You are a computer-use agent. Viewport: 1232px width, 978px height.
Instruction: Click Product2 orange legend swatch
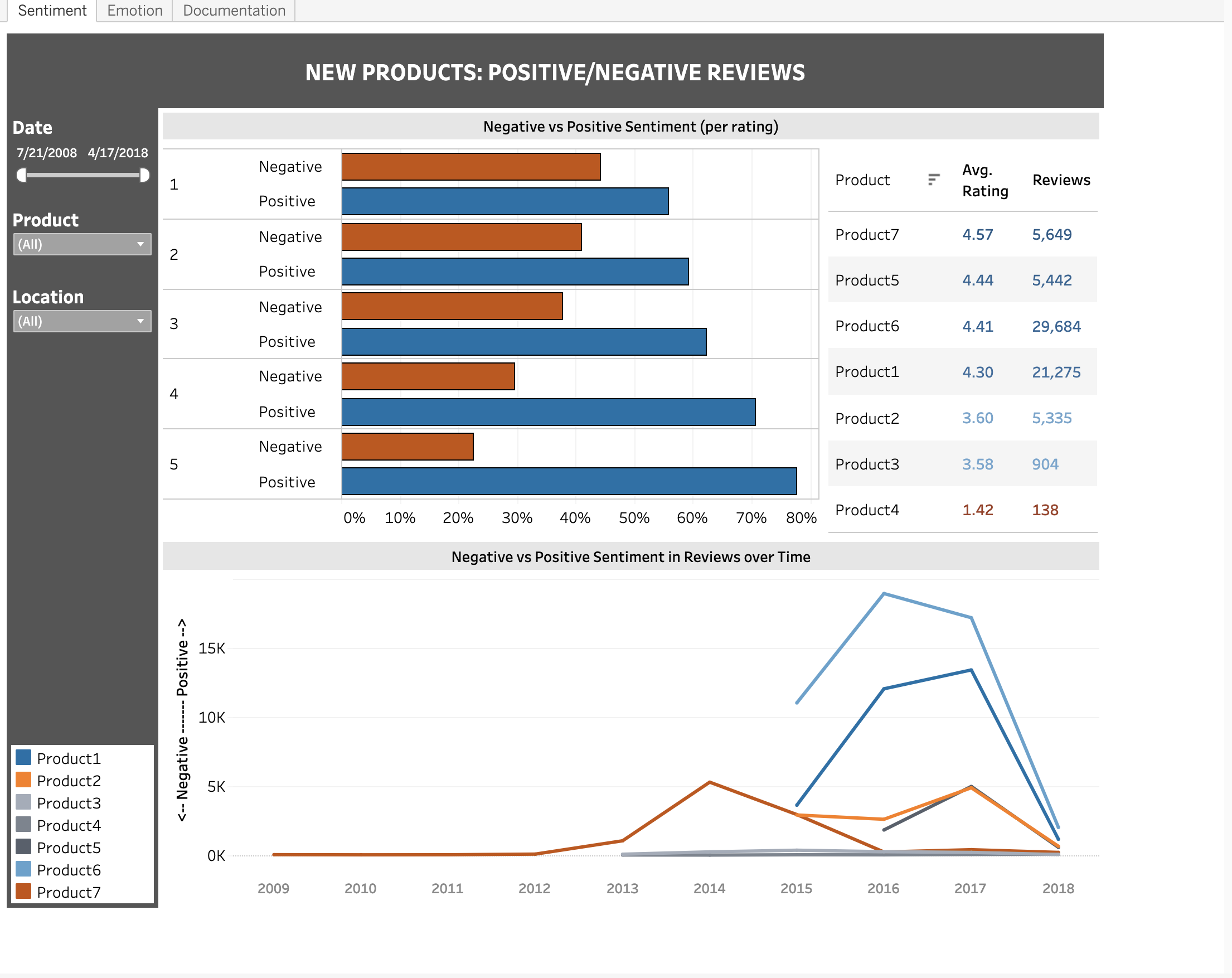[23, 780]
